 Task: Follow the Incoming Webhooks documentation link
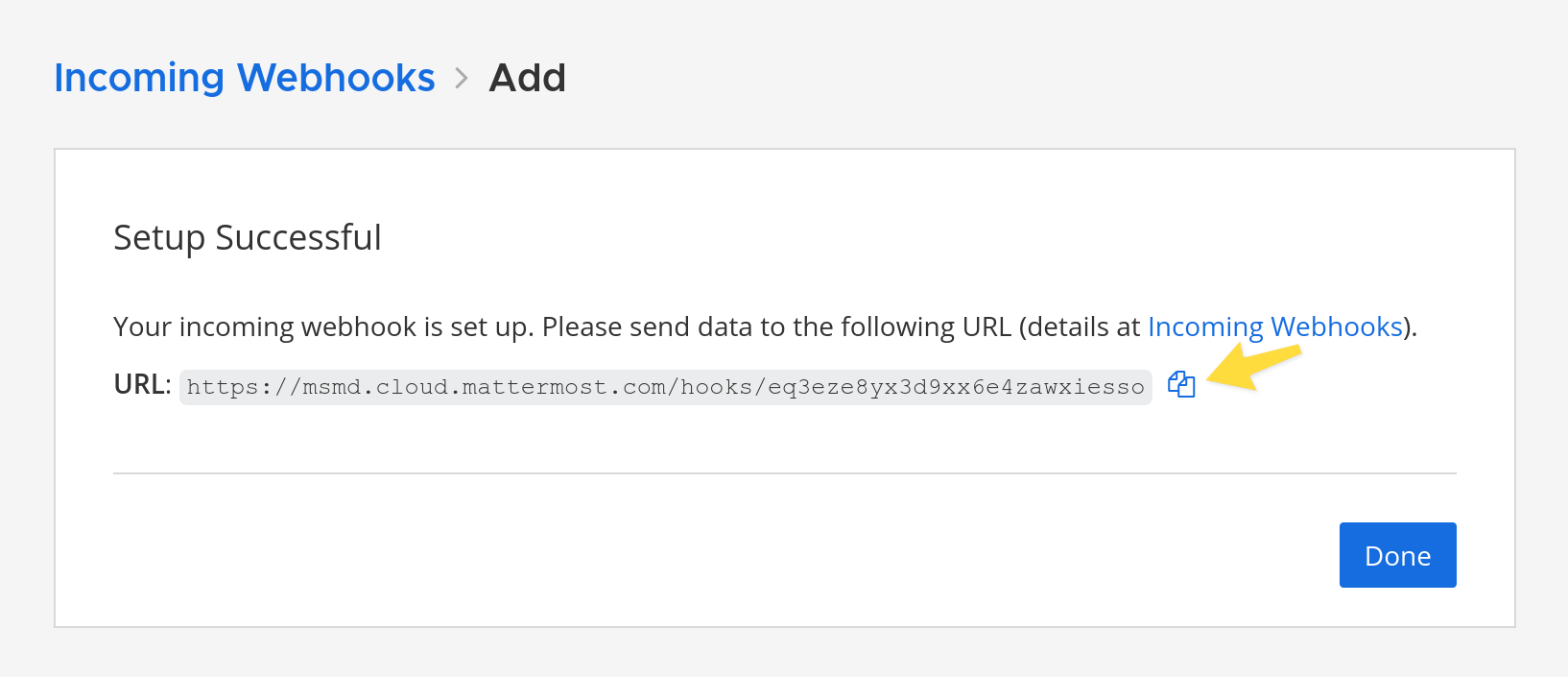click(1273, 326)
